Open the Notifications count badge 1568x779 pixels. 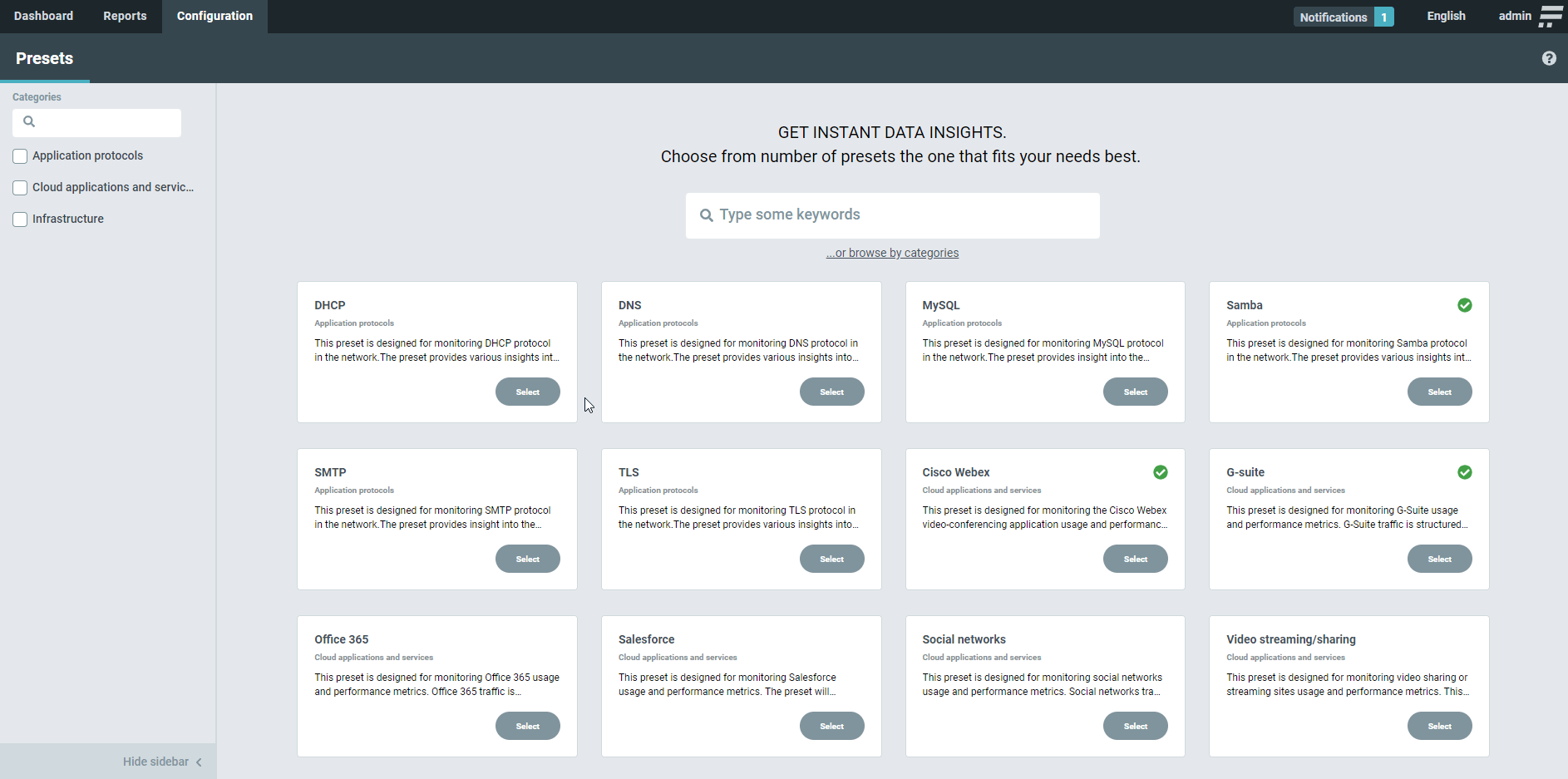[1384, 17]
